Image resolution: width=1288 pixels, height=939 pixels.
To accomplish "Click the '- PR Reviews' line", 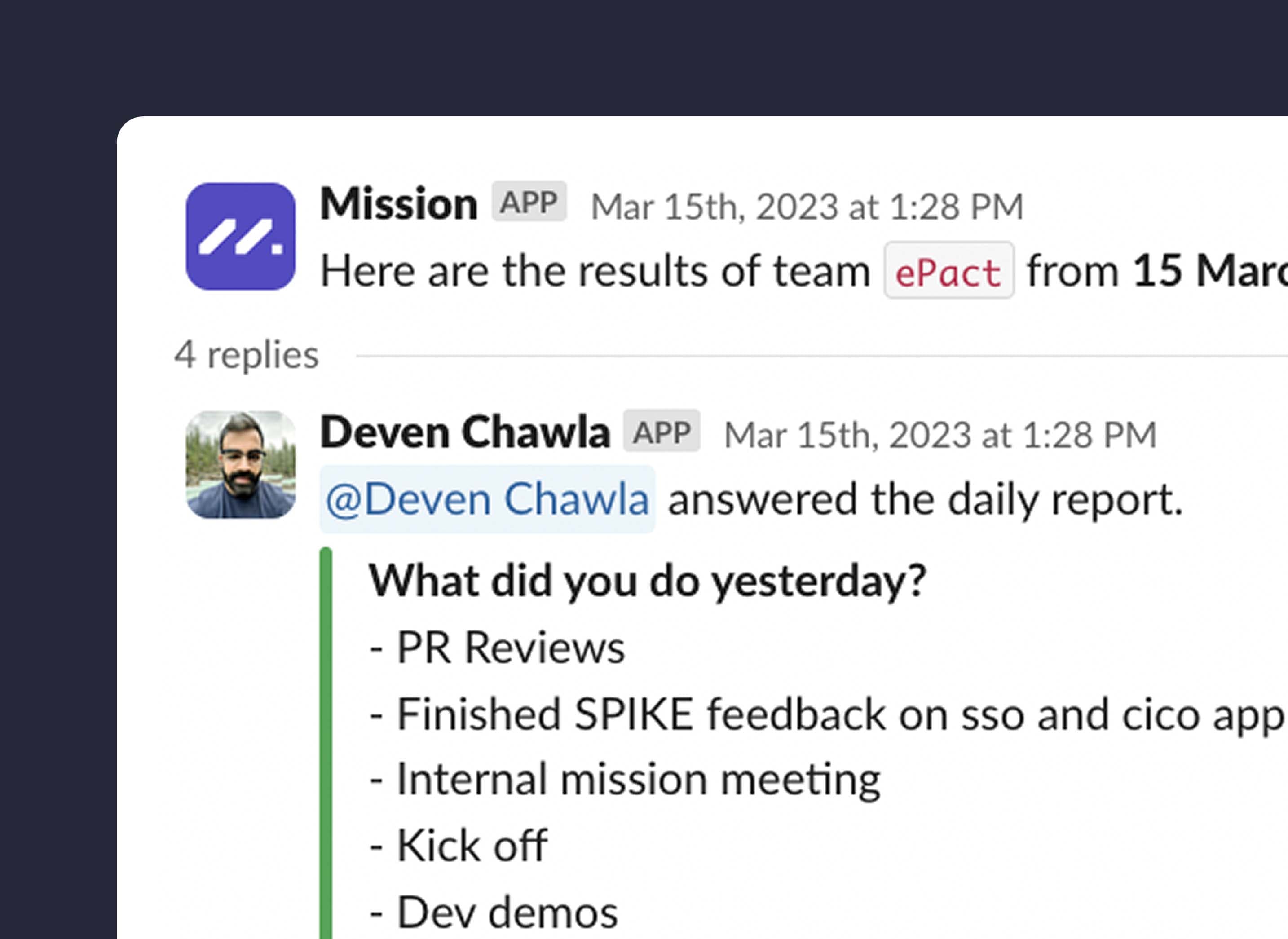I will [x=497, y=648].
